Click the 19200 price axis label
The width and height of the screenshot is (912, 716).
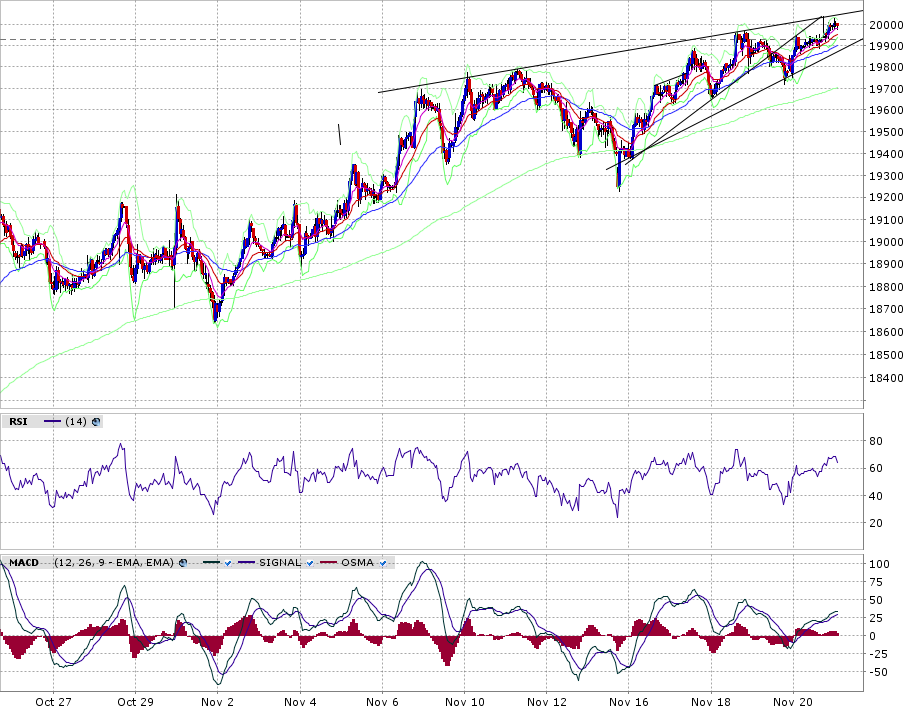coord(886,198)
